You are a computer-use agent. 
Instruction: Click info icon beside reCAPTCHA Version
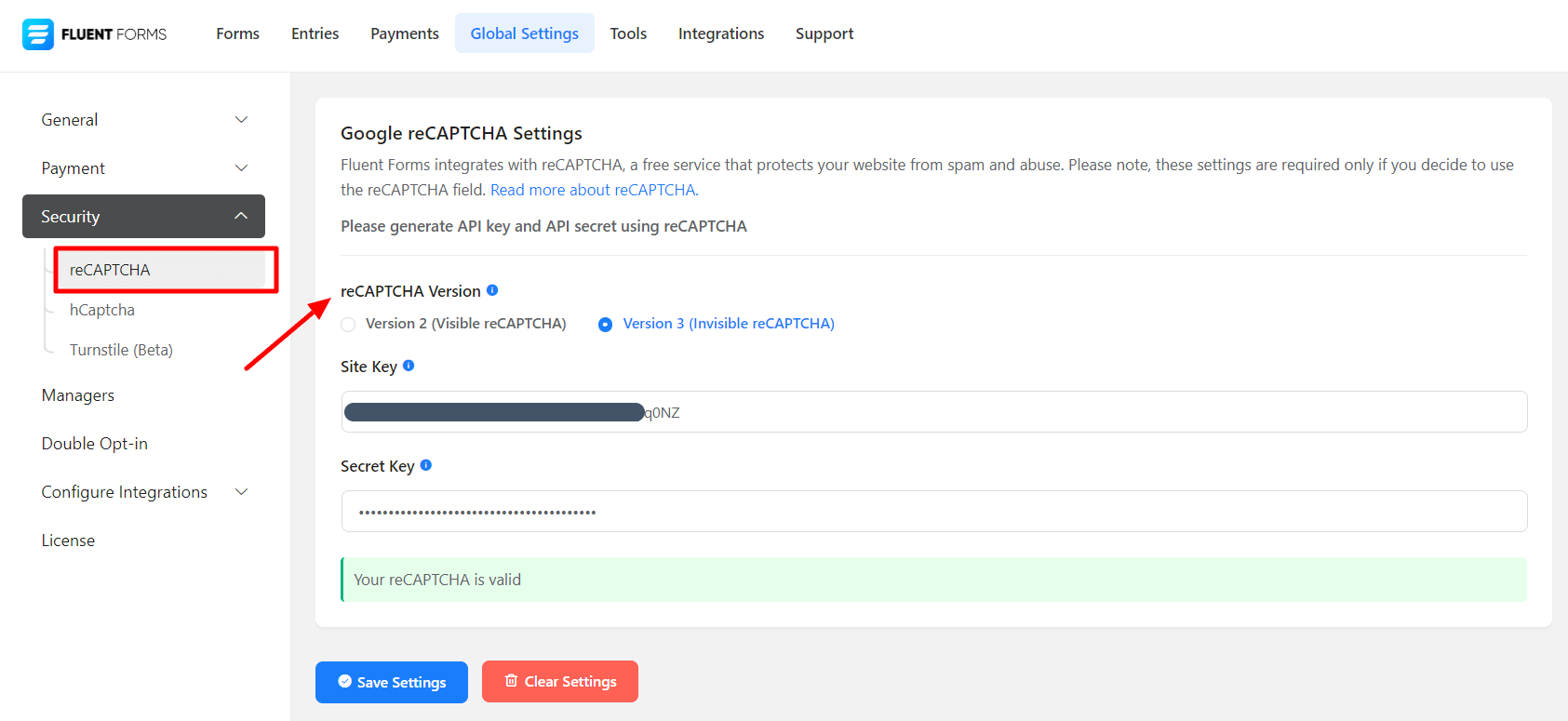click(492, 290)
